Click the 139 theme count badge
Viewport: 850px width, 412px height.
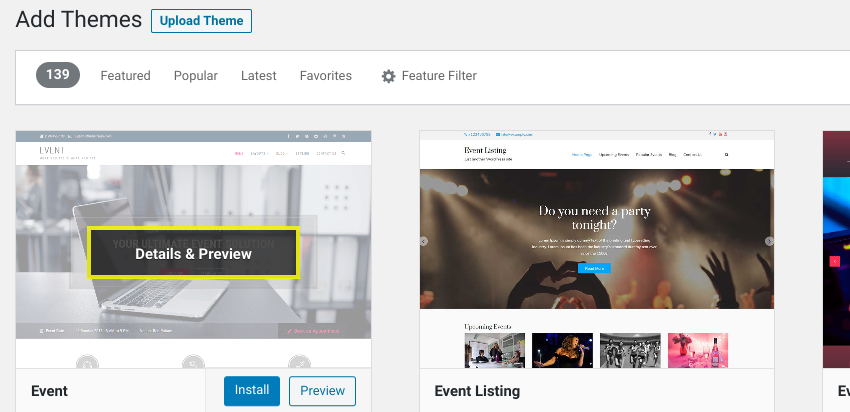click(58, 75)
